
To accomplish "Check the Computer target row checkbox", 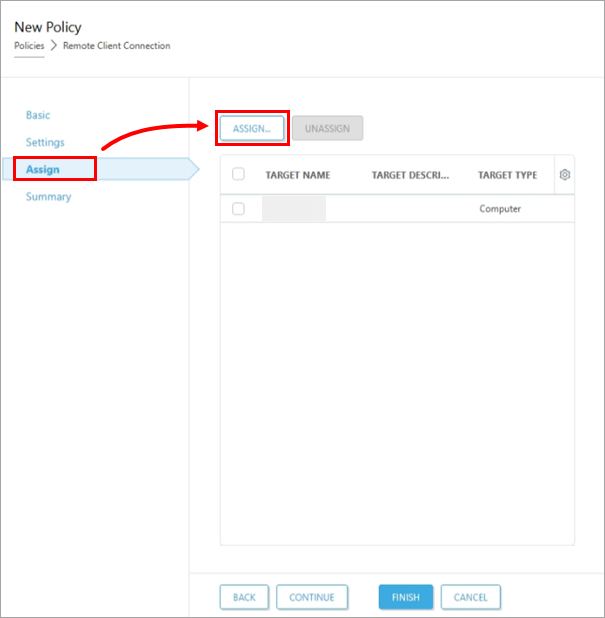I will [238, 209].
